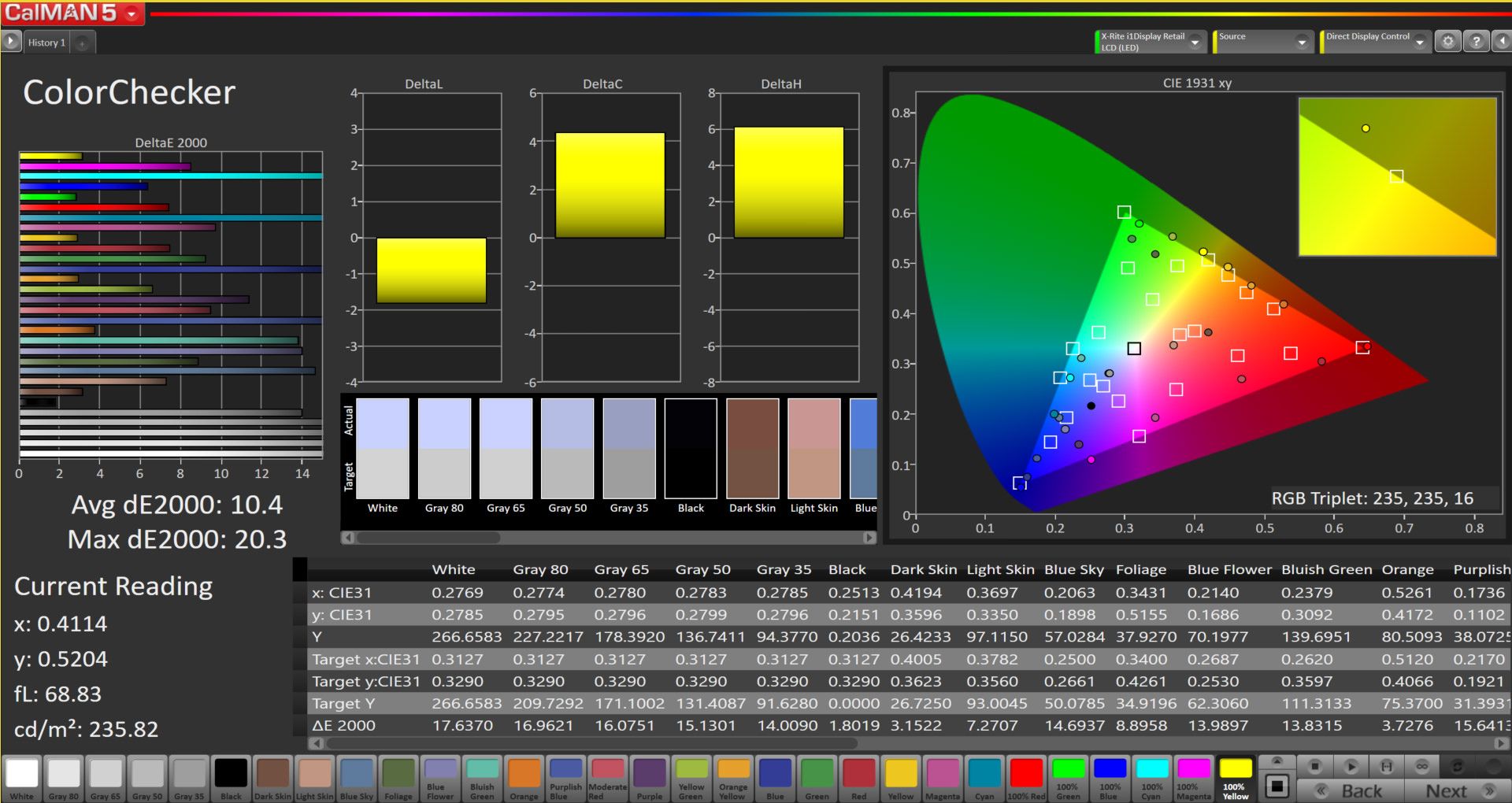Click the stop measurement icon
This screenshot has width=1512, height=803.
coord(1314,766)
